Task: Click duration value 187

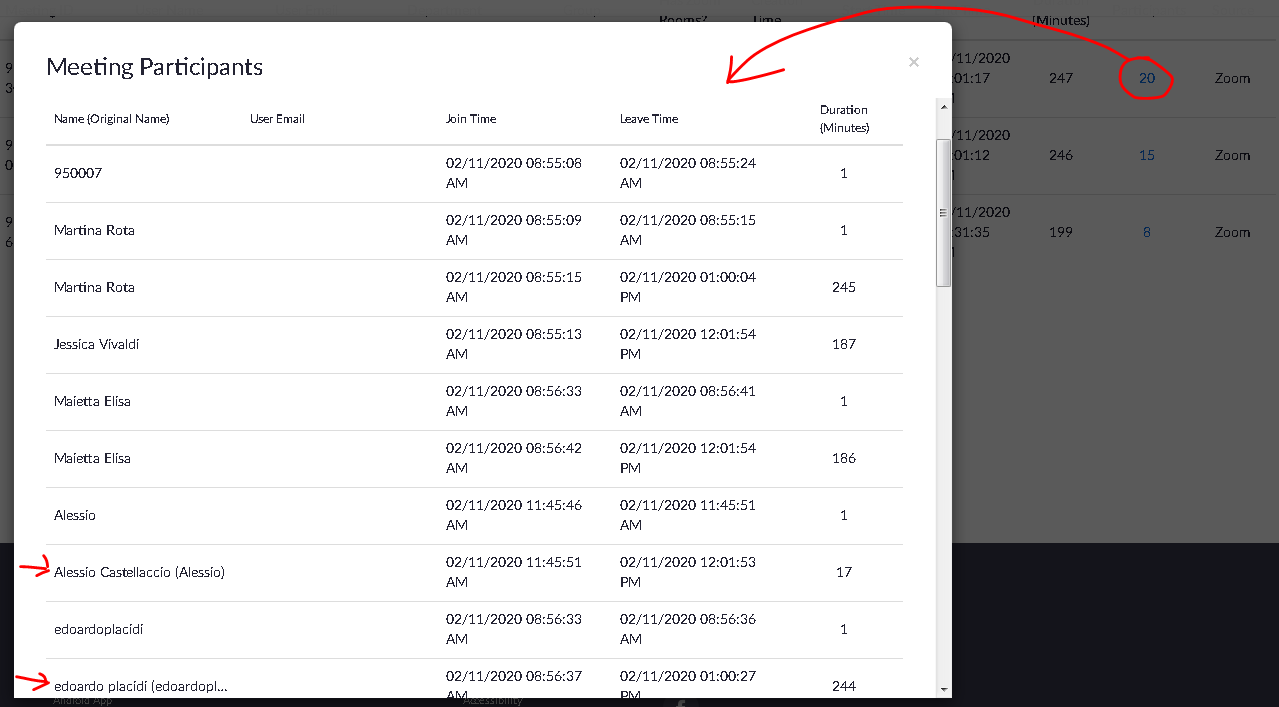Action: 844,344
